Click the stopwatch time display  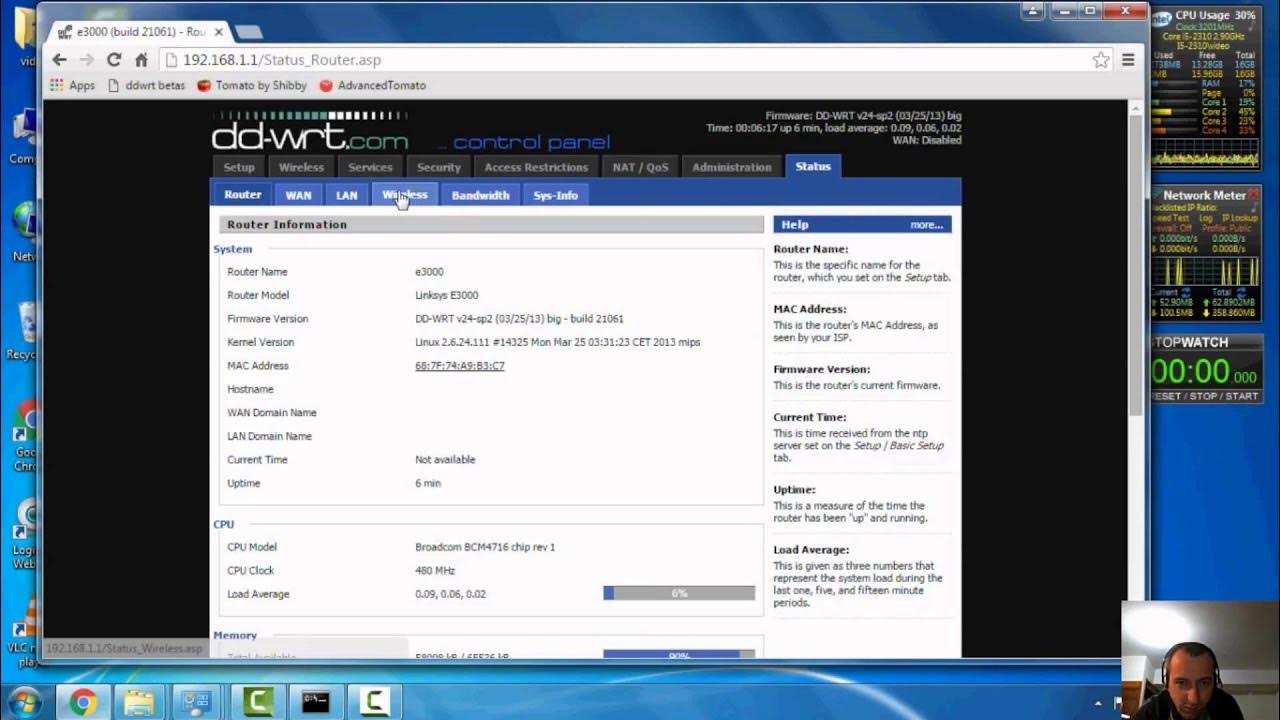[x=1205, y=372]
